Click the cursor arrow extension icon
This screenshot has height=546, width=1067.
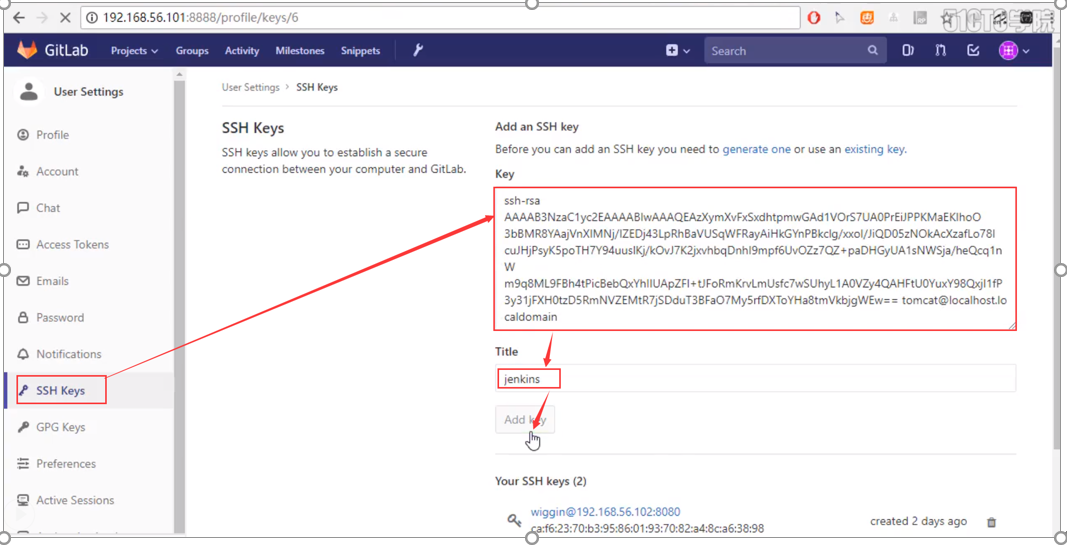point(840,18)
